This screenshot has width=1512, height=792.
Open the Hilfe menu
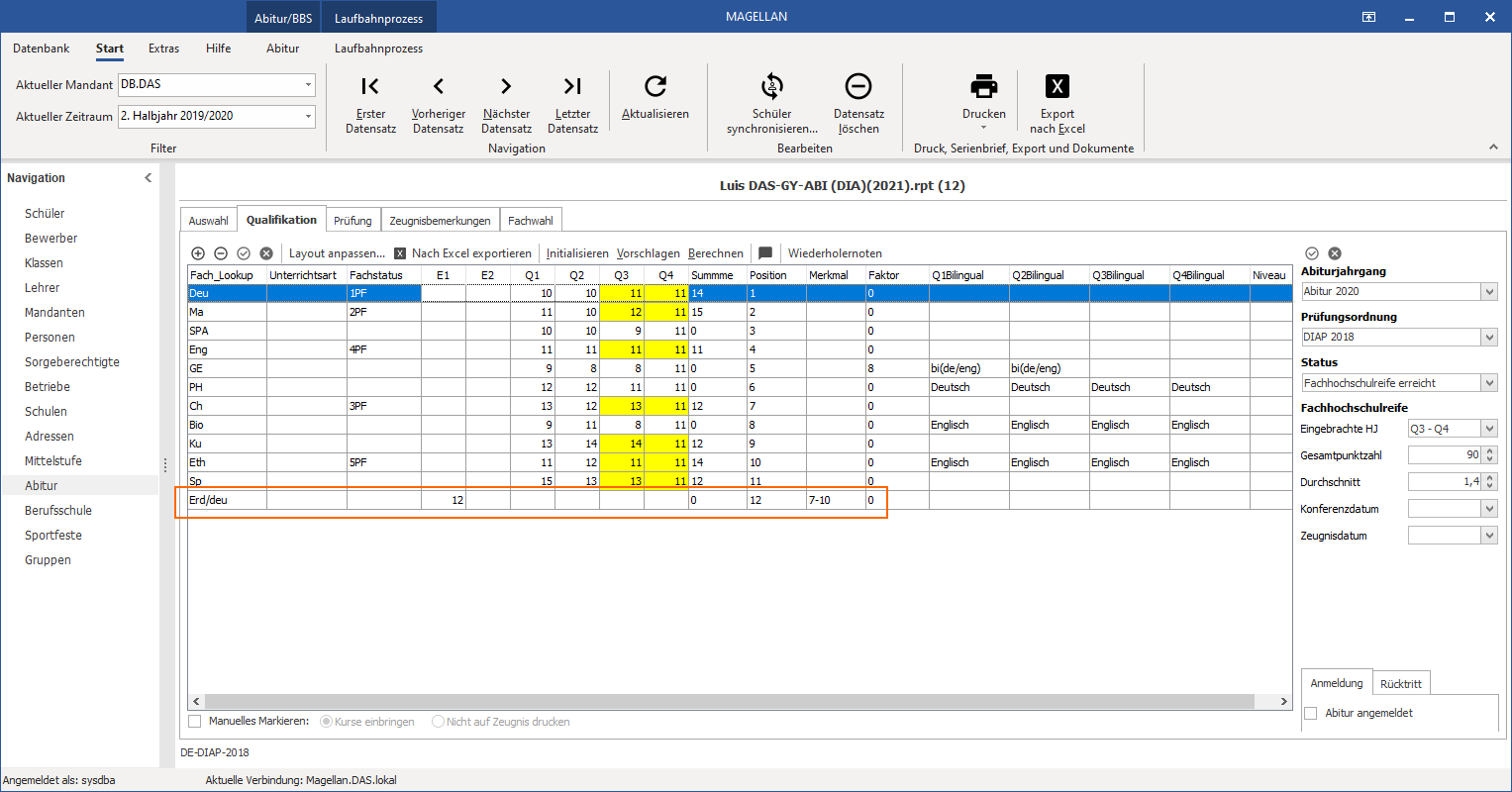click(x=219, y=49)
